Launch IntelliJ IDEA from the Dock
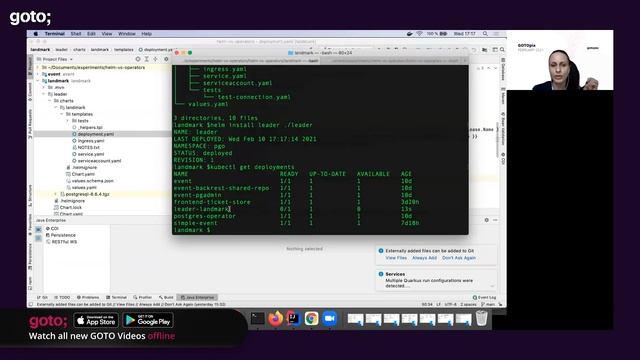Image resolution: width=640 pixels, height=360 pixels. 293,318
